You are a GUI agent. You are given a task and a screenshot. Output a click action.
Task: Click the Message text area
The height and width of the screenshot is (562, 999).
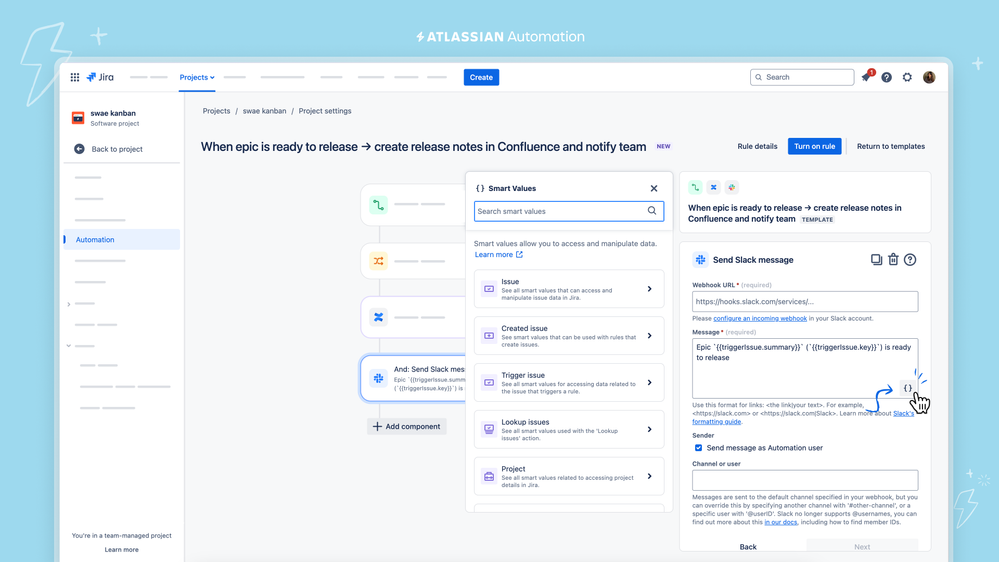tap(805, 368)
